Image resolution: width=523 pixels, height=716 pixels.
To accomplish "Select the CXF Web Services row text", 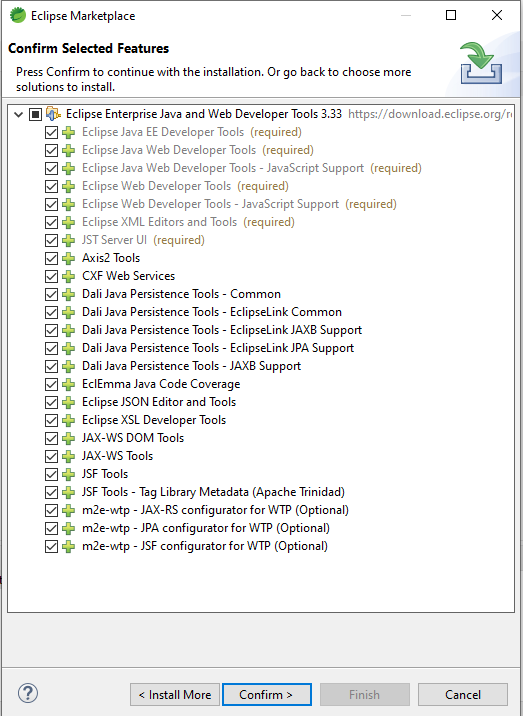I will pyautogui.click(x=128, y=276).
